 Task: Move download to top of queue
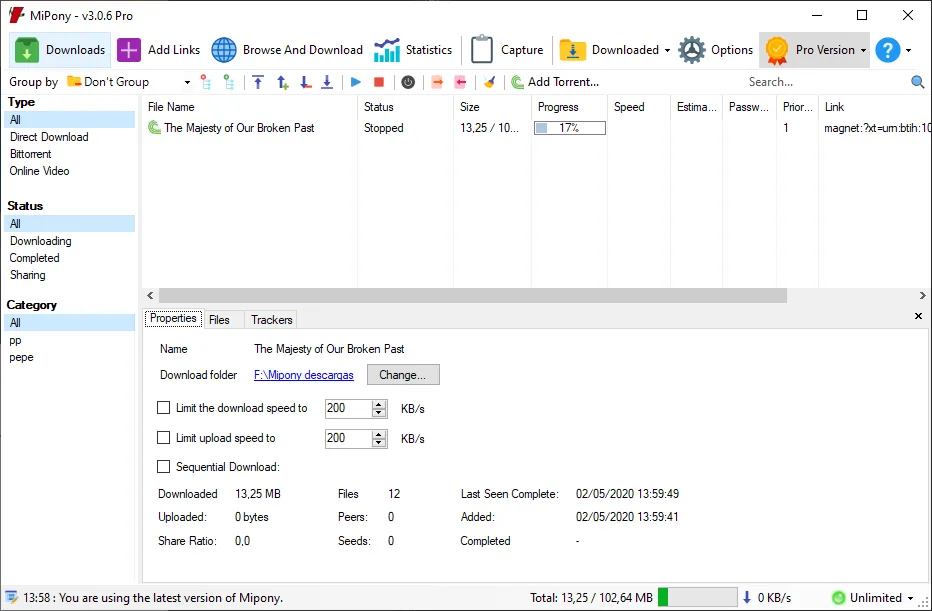(x=258, y=82)
